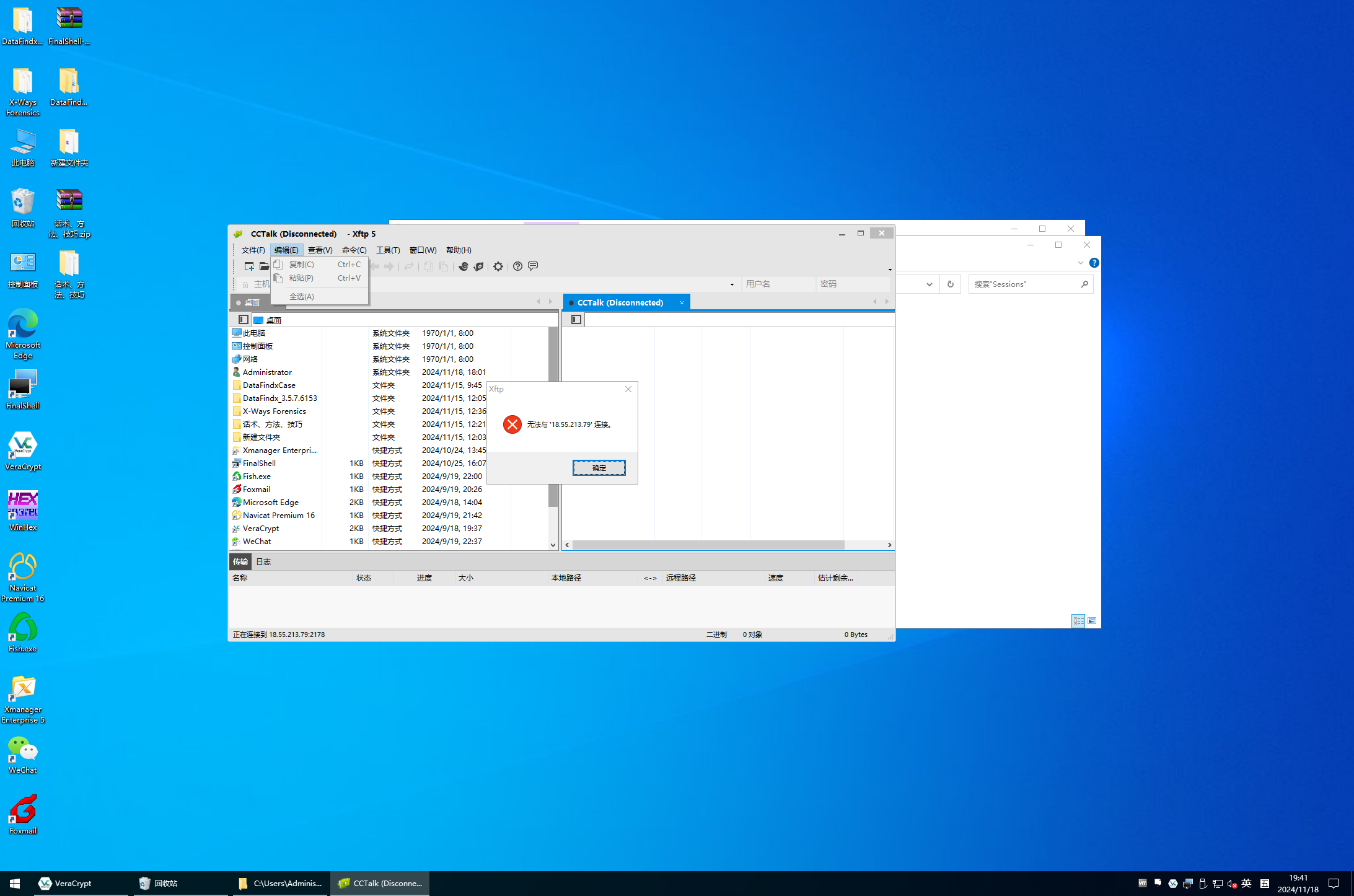Viewport: 1354px width, 896px height.
Task: Click the new session icon in Xftp toolbar
Action: (249, 266)
